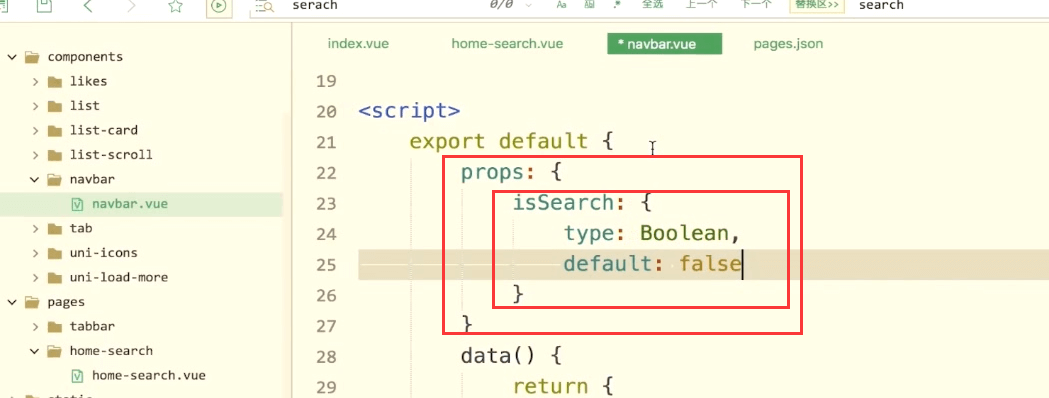This screenshot has width=1049, height=398.
Task: Click the home-search.vue file icon
Action: (x=78, y=375)
